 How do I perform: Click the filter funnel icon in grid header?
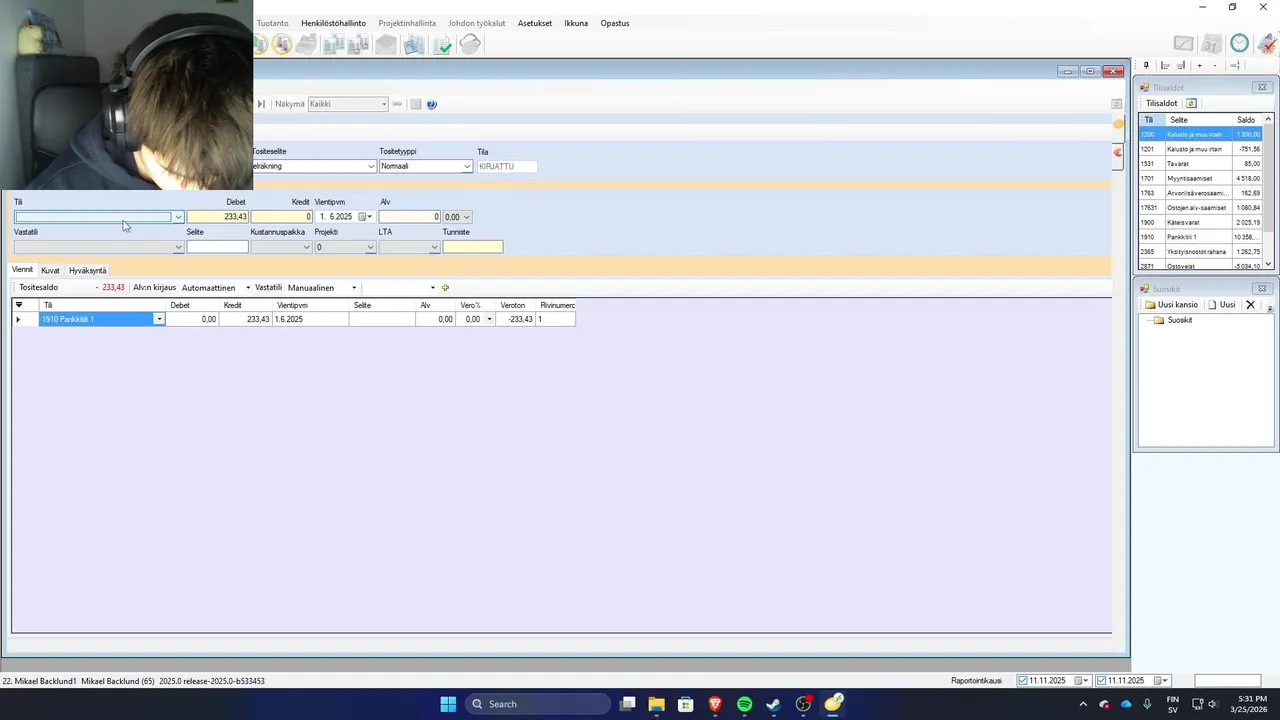tap(19, 305)
